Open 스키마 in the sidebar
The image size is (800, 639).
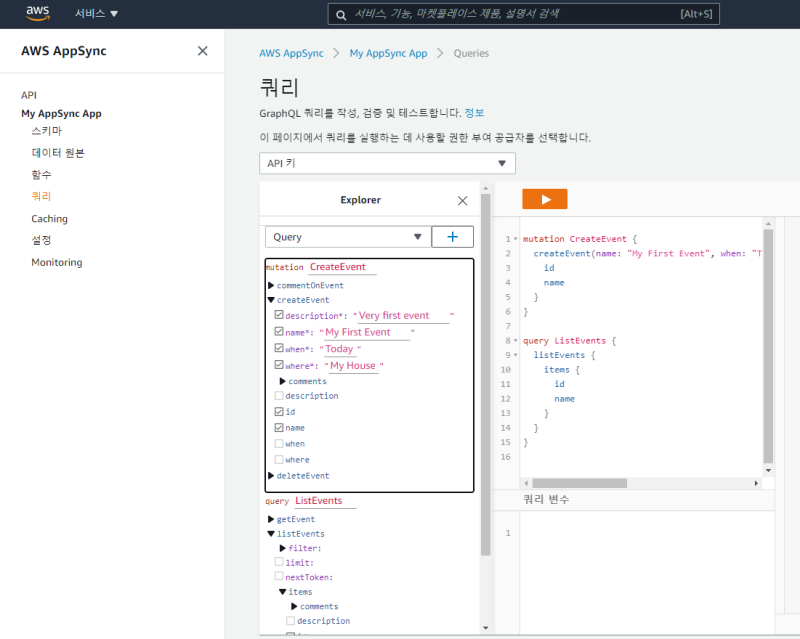pyautogui.click(x=46, y=131)
